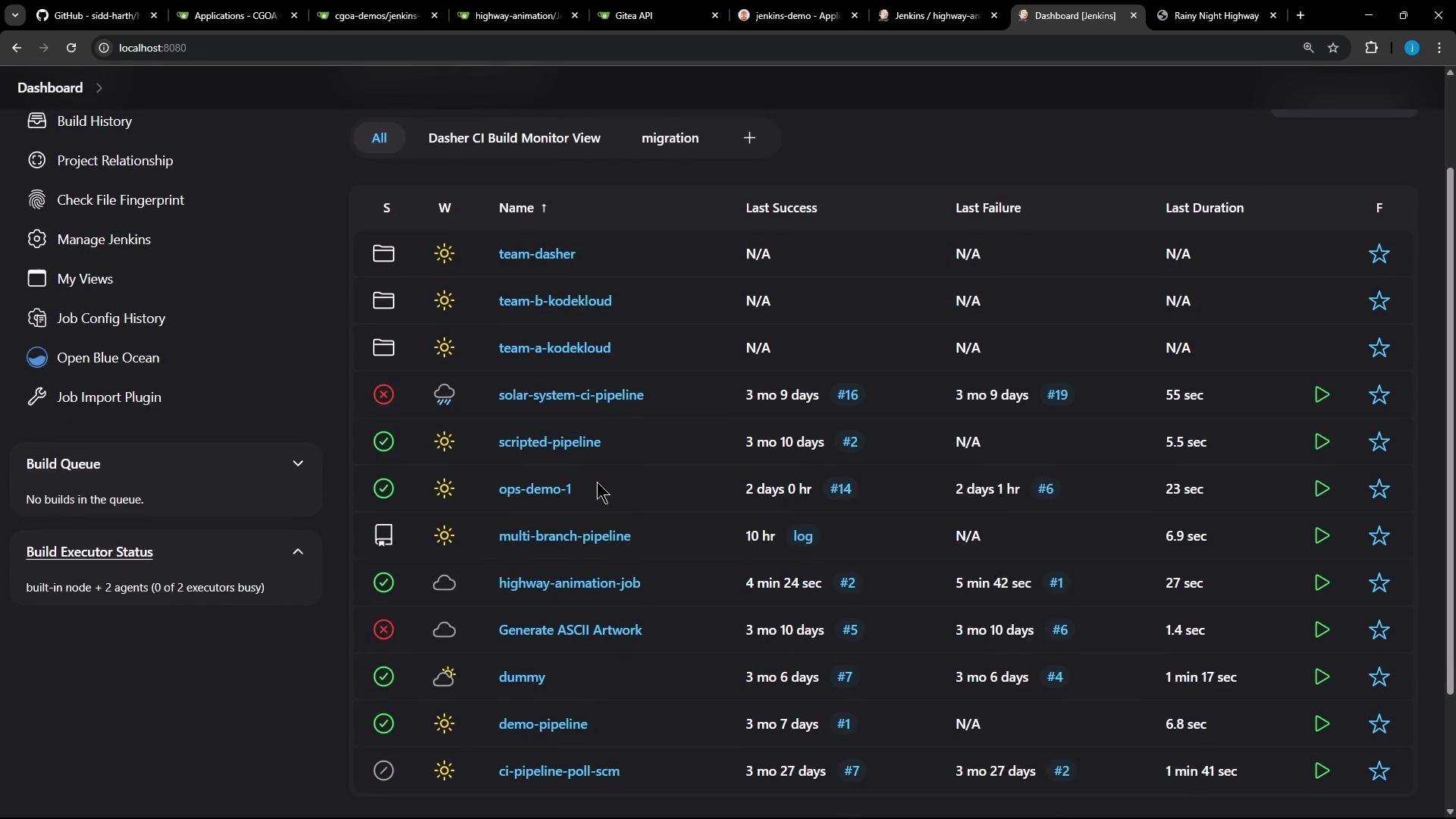The image size is (1456, 819).
Task: Open the Manage Jenkins gear icon
Action: pos(36,240)
